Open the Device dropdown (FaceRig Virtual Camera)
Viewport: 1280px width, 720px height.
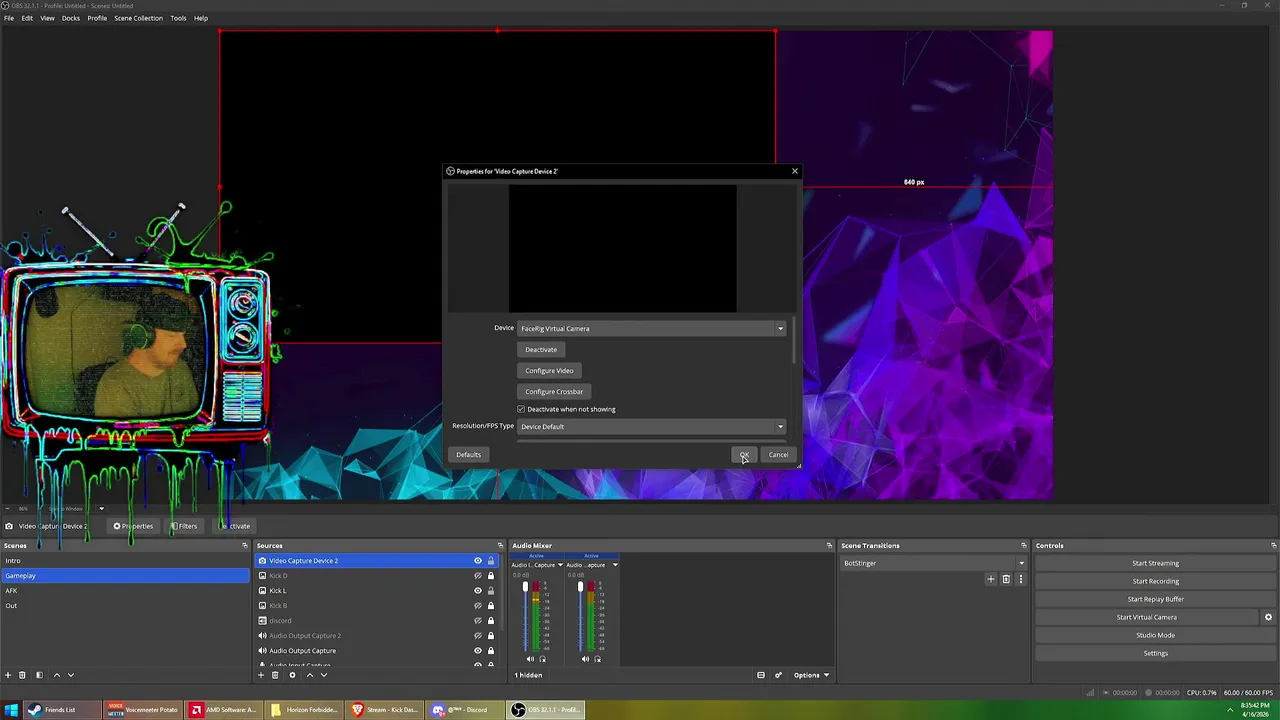[x=651, y=328]
